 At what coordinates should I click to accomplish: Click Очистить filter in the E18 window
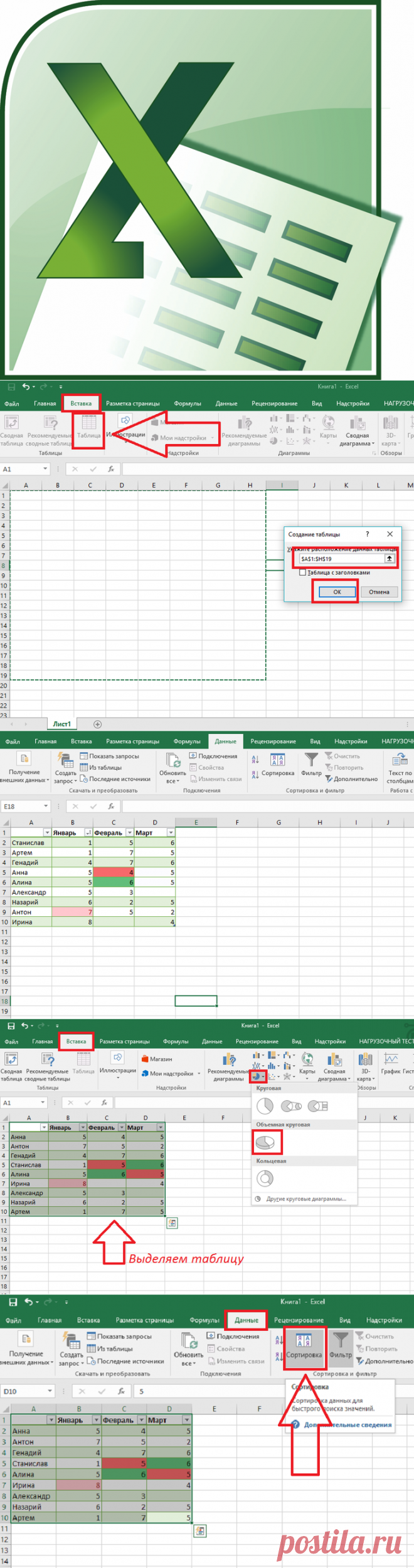tap(342, 756)
